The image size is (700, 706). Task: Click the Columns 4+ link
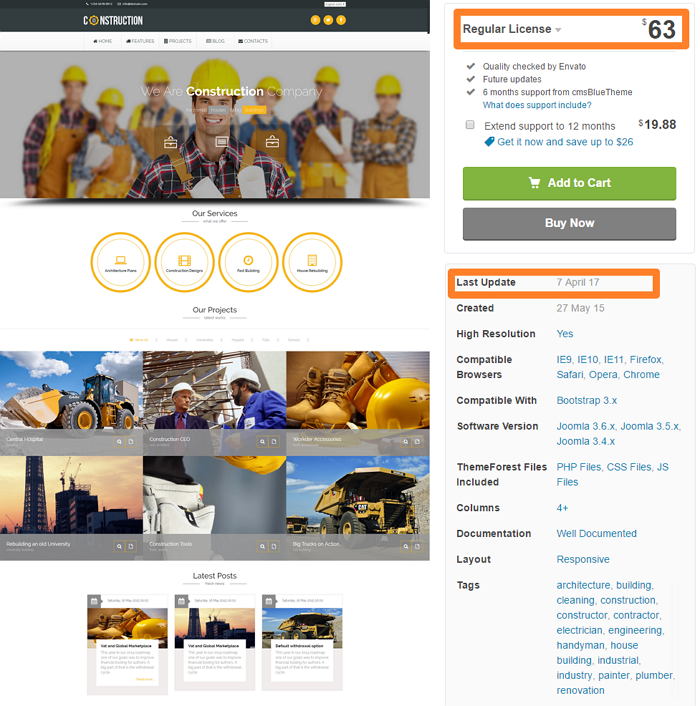point(562,508)
